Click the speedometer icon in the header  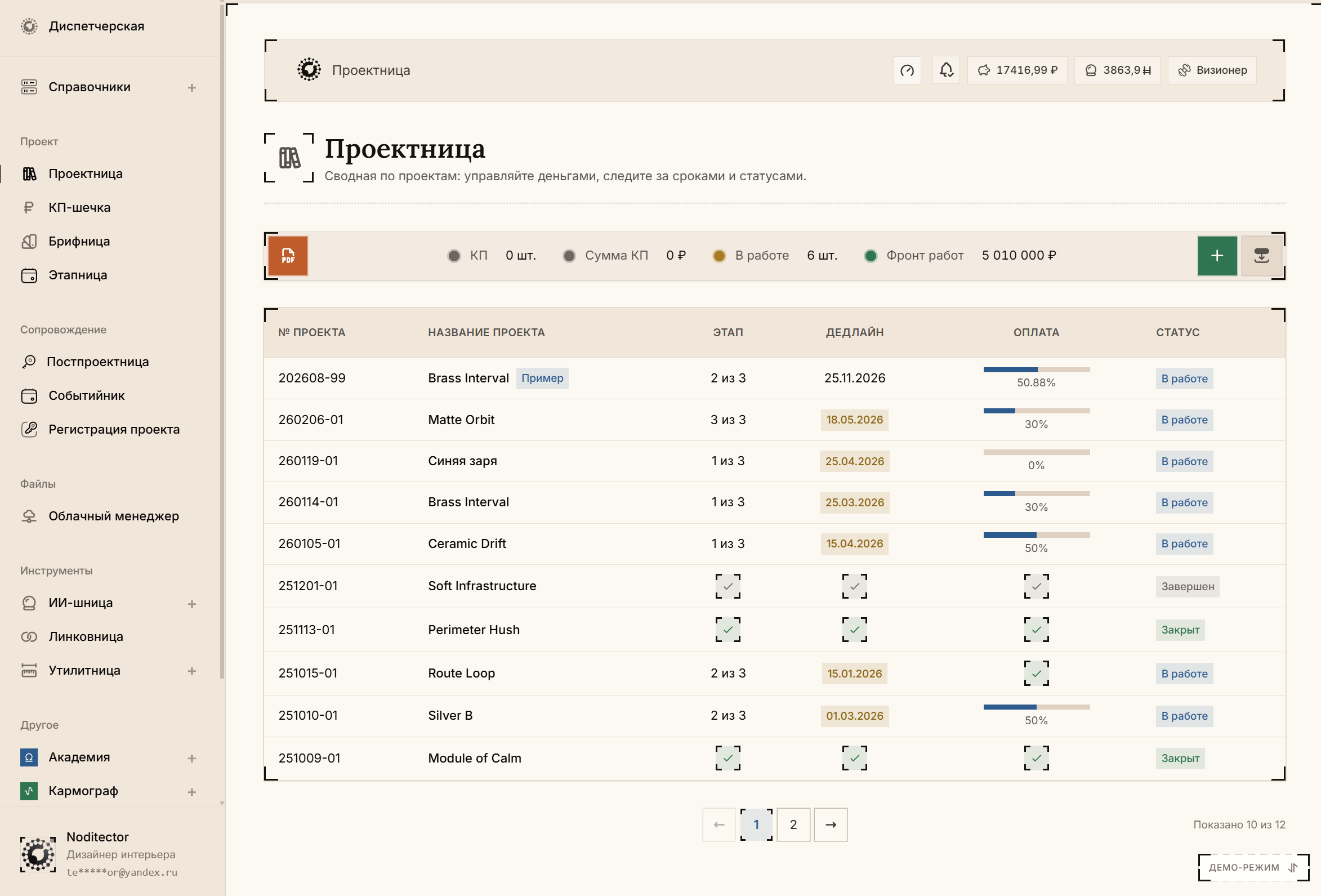pyautogui.click(x=907, y=70)
